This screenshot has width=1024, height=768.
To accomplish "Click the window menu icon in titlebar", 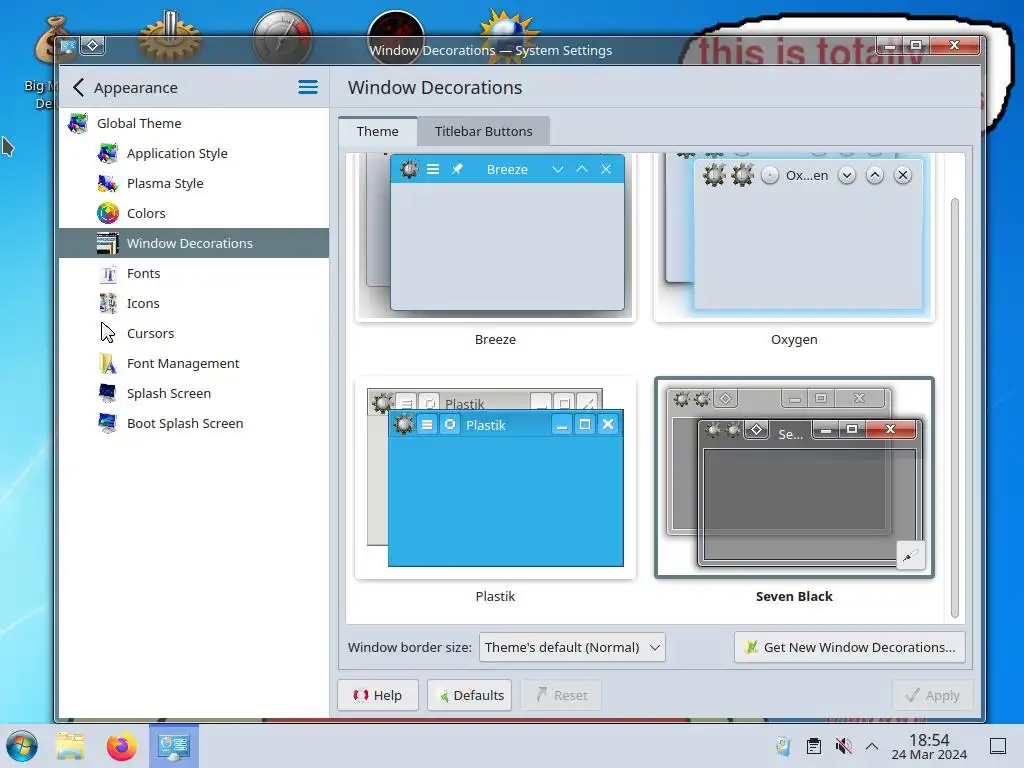I will [68, 46].
